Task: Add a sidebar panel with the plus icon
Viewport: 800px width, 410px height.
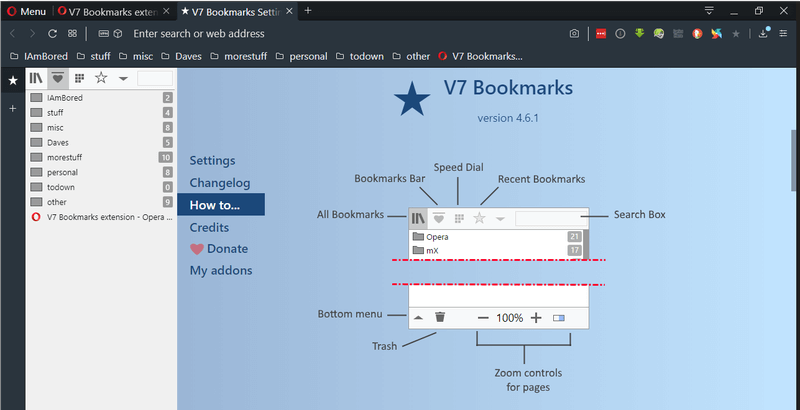Action: (x=13, y=109)
